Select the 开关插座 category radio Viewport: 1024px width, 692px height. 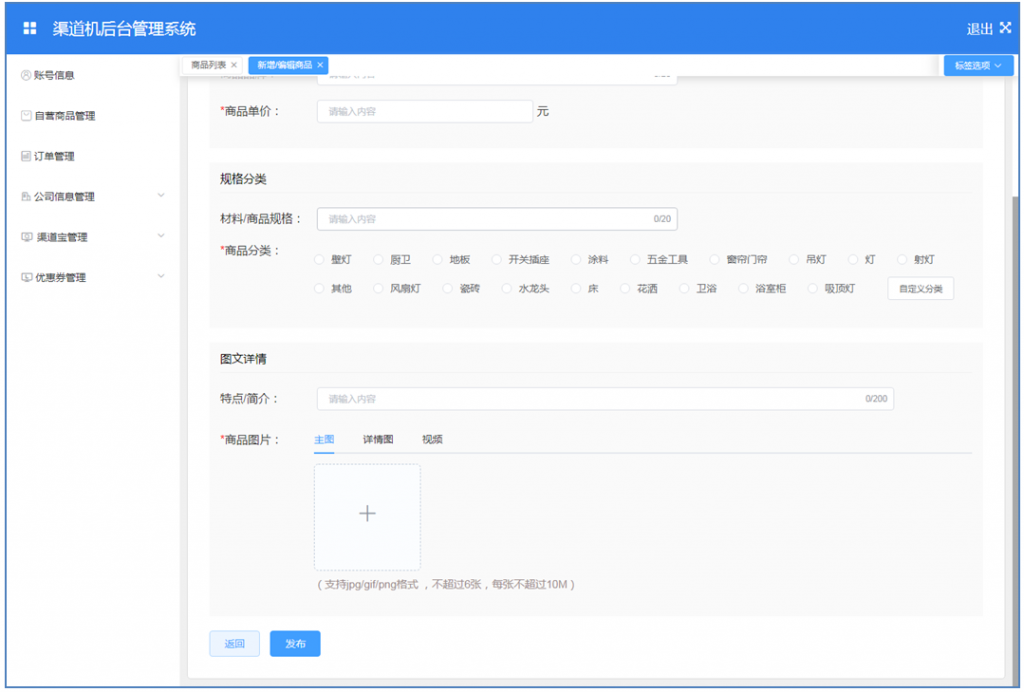tap(497, 260)
